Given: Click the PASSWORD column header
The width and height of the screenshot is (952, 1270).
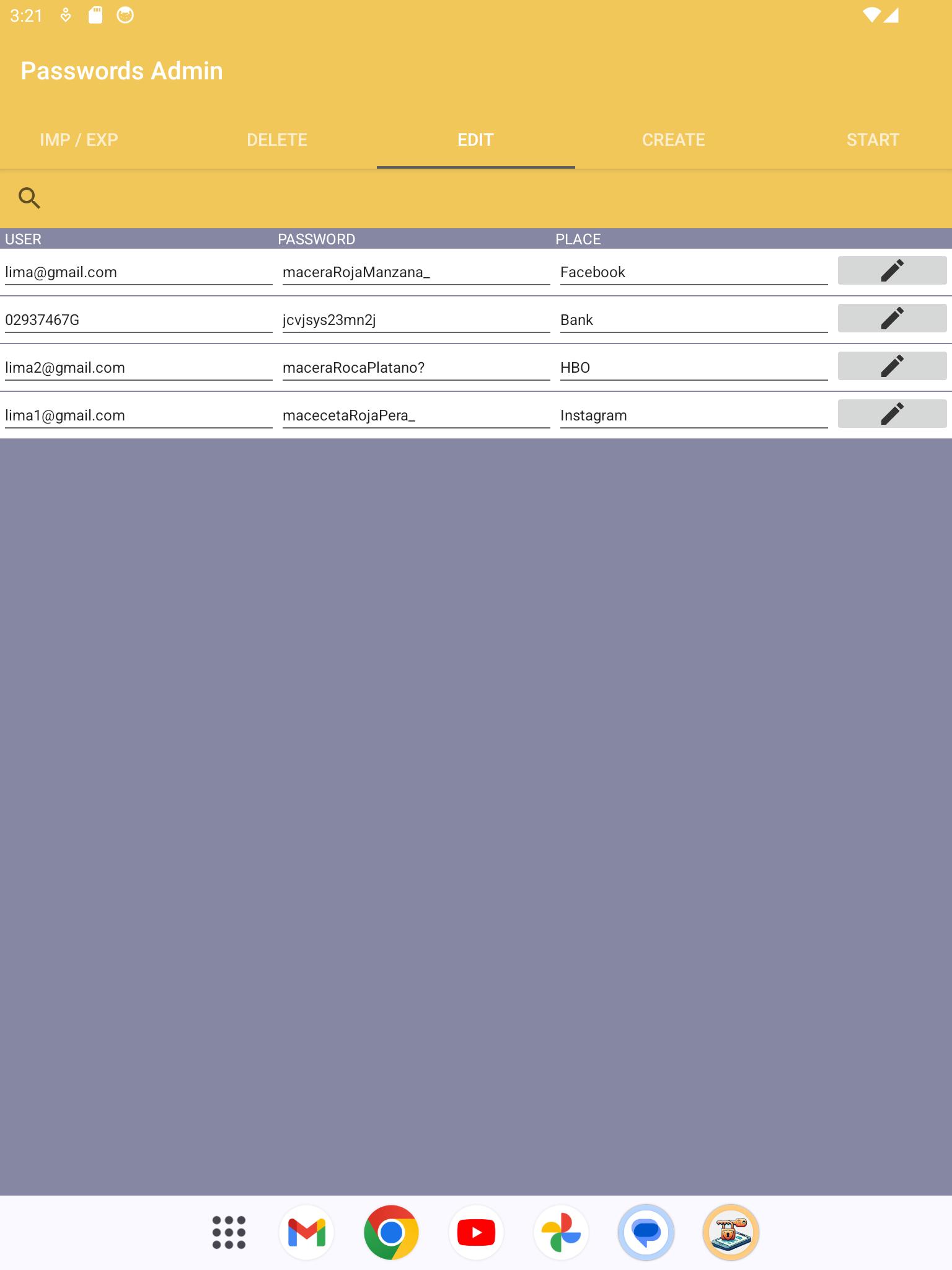Looking at the screenshot, I should point(316,239).
